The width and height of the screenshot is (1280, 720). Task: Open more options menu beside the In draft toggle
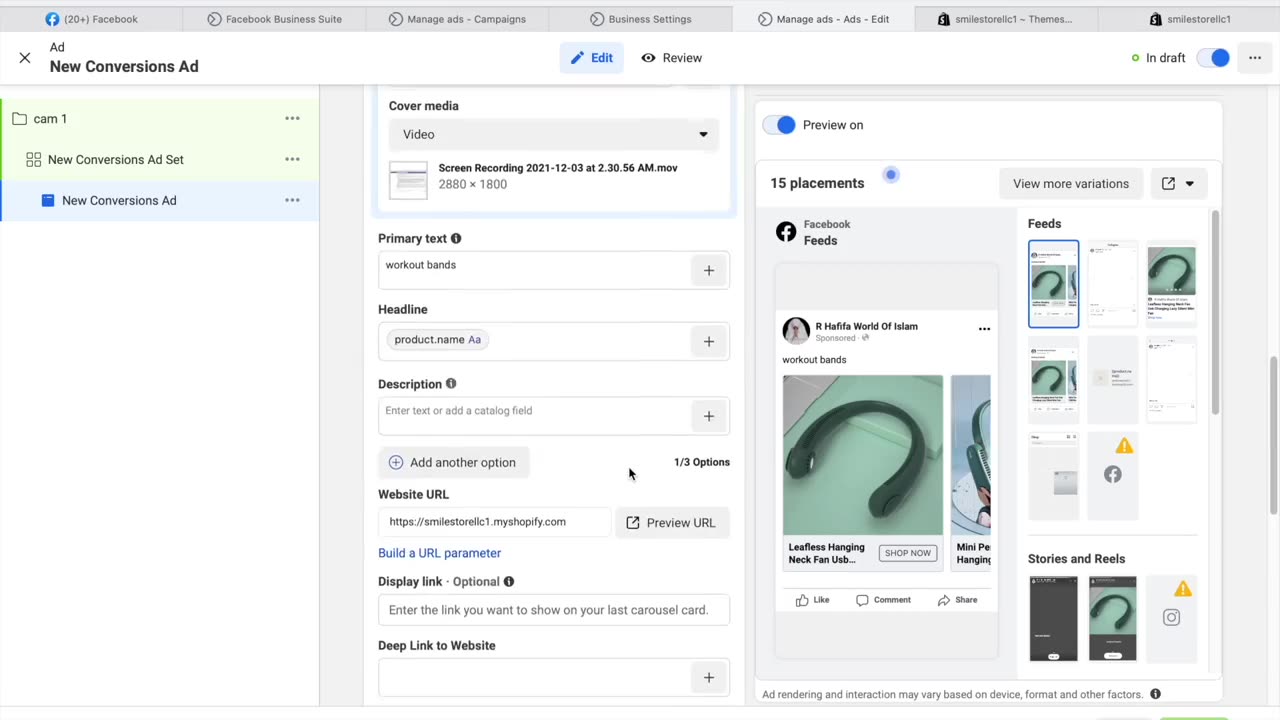1255,58
